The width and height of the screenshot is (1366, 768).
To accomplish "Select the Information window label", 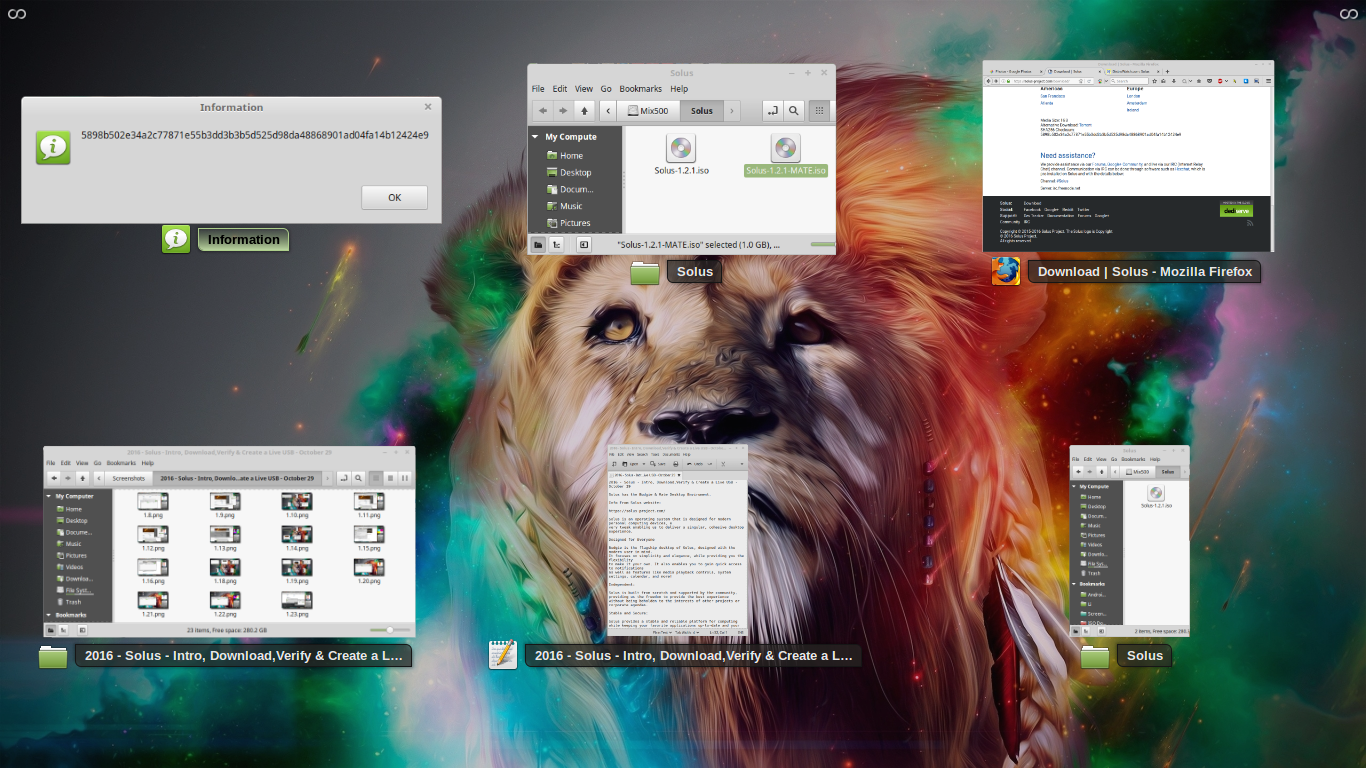I will (x=244, y=239).
